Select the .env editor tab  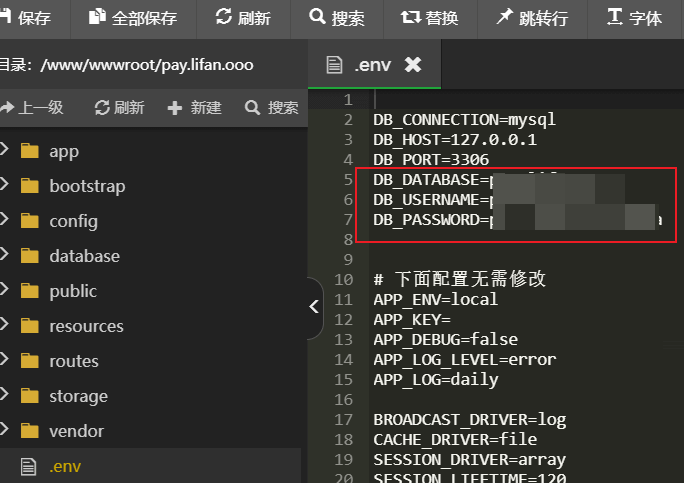374,65
